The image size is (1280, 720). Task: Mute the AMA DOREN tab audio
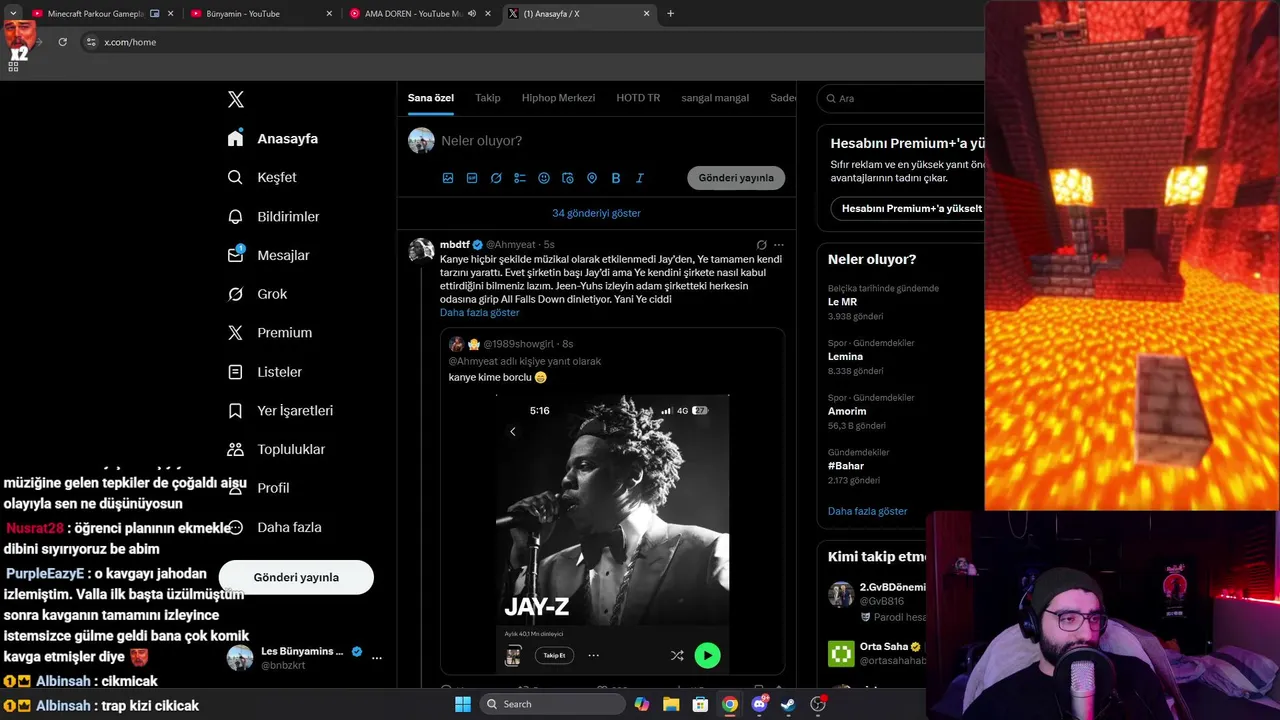(x=472, y=14)
